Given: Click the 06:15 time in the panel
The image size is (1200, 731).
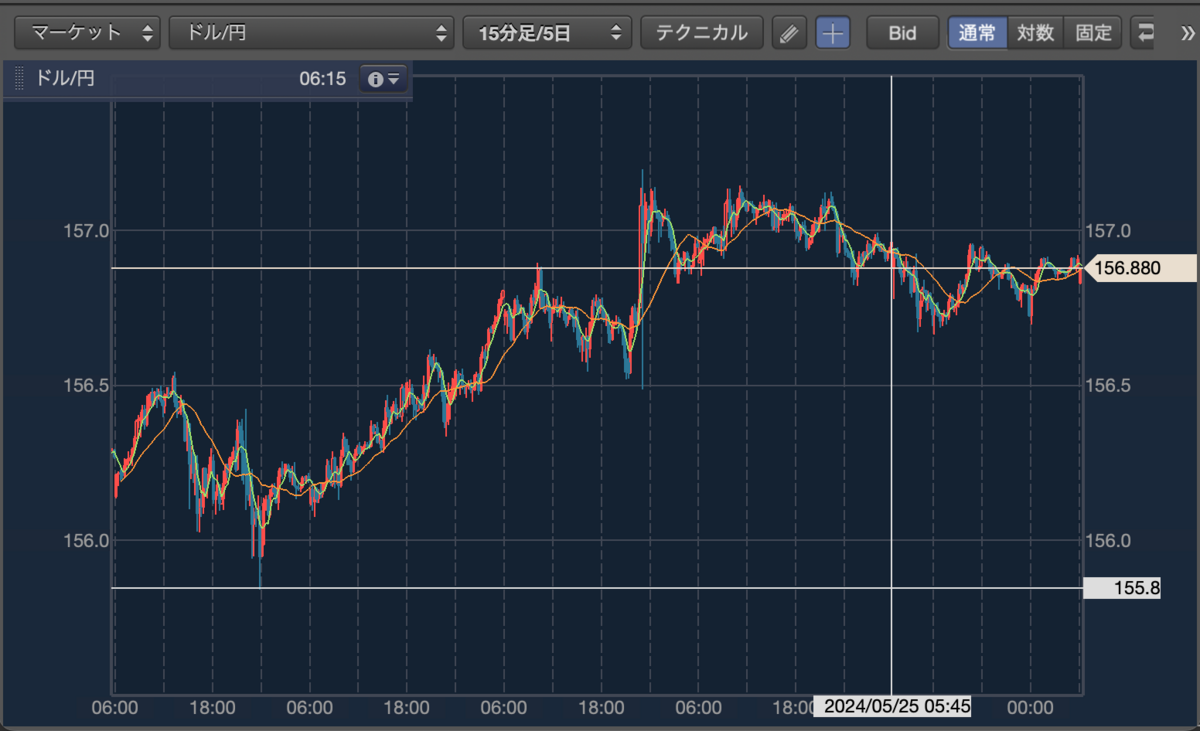Looking at the screenshot, I should [322, 79].
